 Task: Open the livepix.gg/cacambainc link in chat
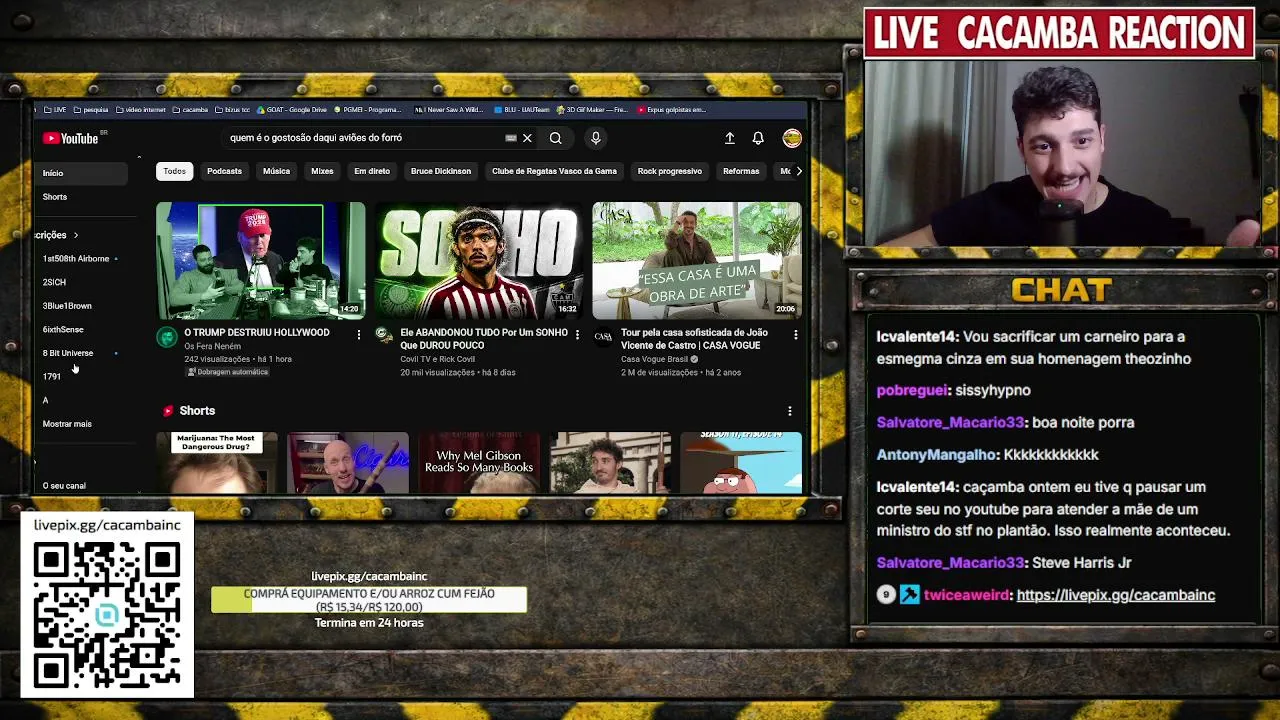pyautogui.click(x=1115, y=595)
